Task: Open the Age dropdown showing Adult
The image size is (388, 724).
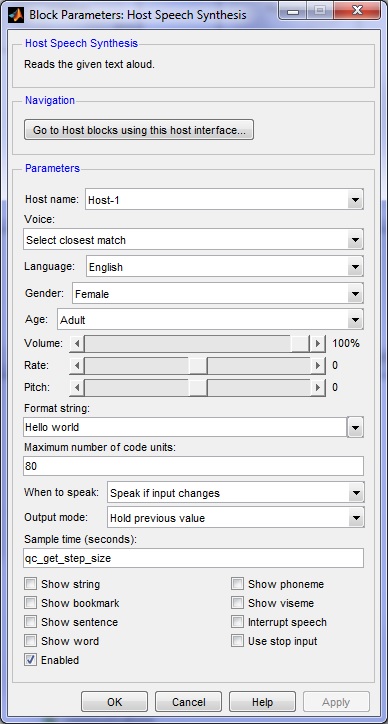Action: pyautogui.click(x=210, y=320)
